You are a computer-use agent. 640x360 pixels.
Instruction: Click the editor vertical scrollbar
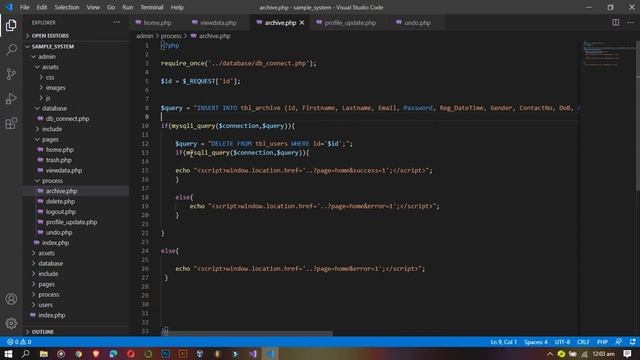[x=638, y=115]
